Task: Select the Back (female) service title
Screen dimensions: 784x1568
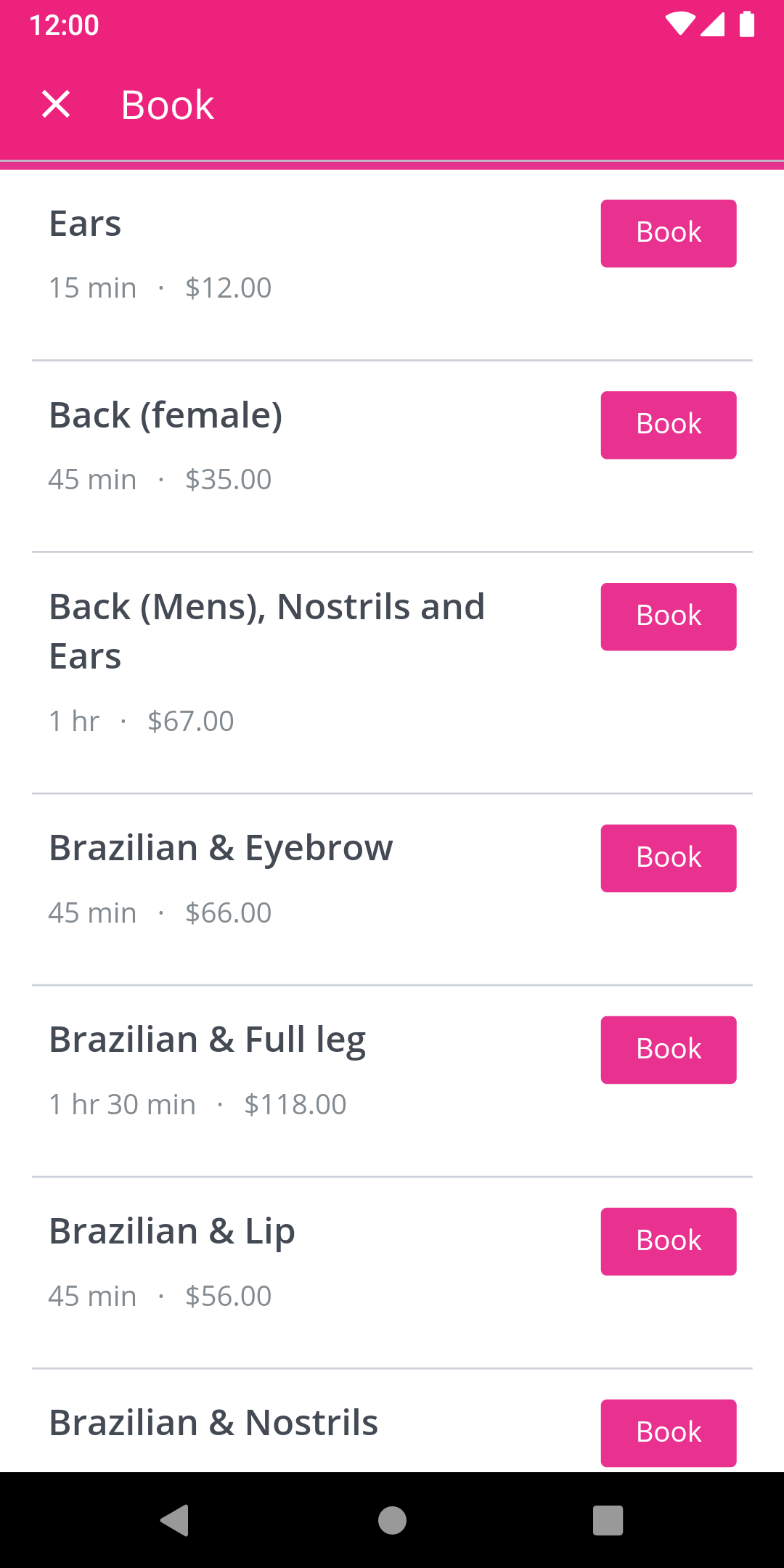Action: click(166, 415)
